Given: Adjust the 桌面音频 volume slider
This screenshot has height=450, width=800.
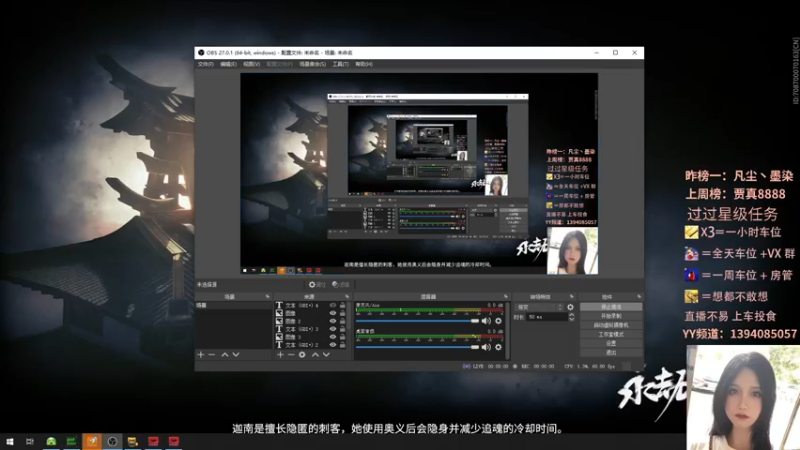Looking at the screenshot, I should tap(417, 347).
